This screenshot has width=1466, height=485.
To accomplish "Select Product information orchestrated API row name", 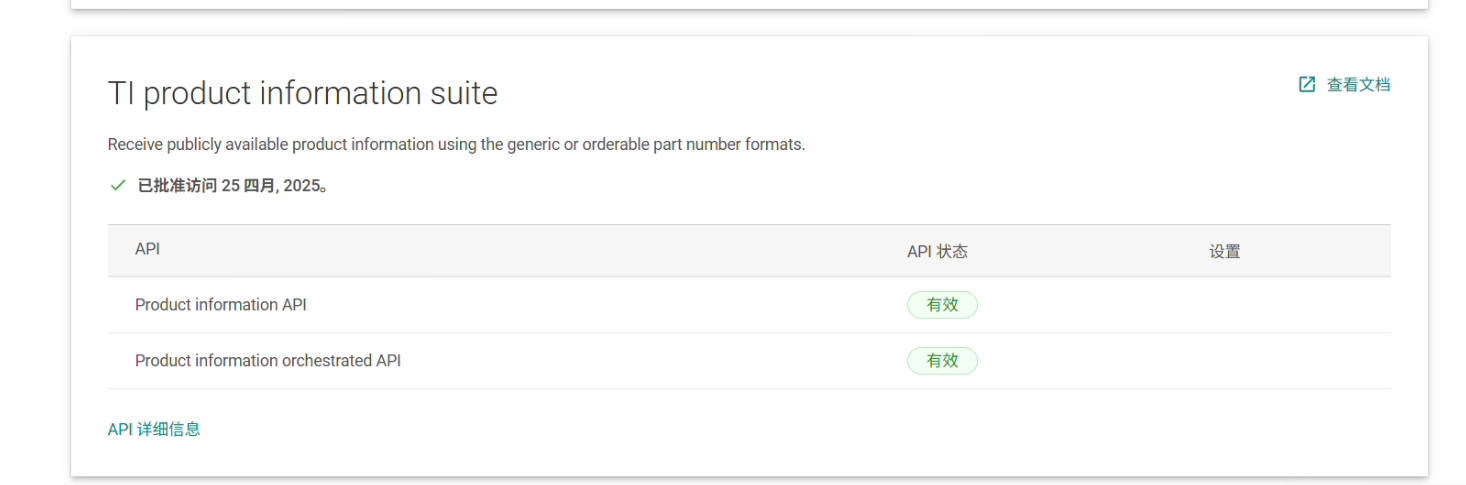I will [268, 361].
